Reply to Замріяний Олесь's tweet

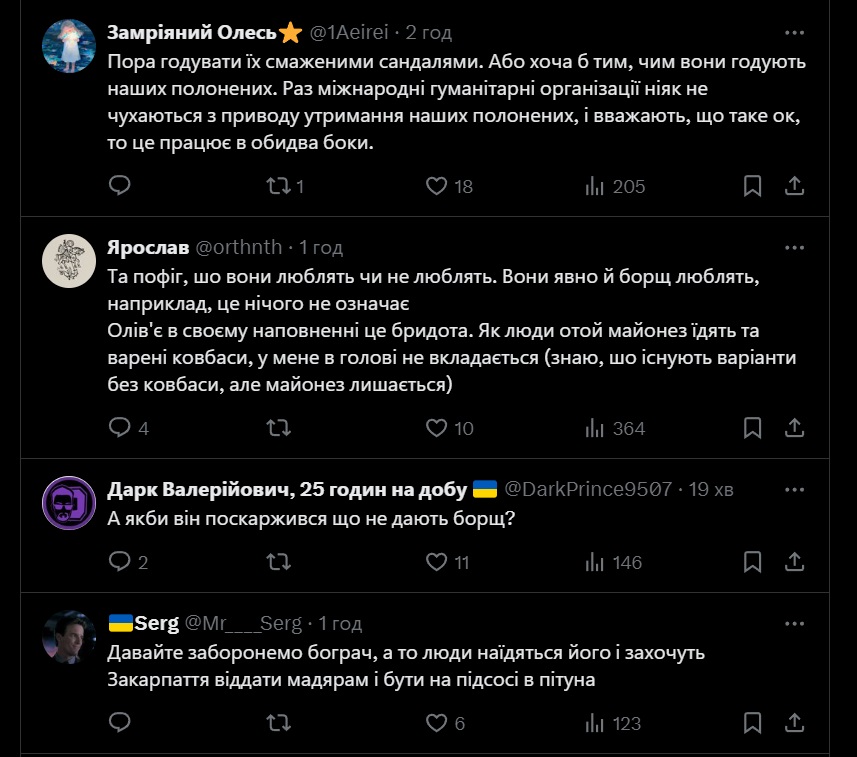pyautogui.click(x=120, y=186)
